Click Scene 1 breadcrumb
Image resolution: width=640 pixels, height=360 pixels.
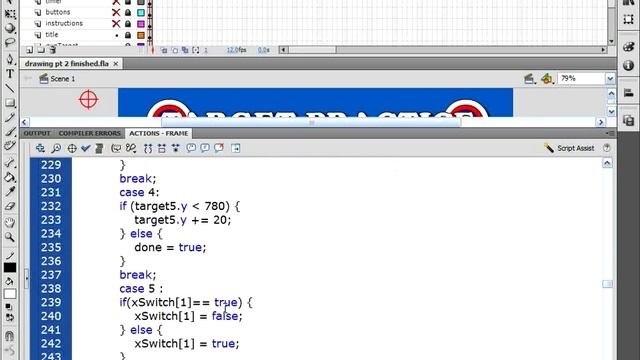click(57, 79)
